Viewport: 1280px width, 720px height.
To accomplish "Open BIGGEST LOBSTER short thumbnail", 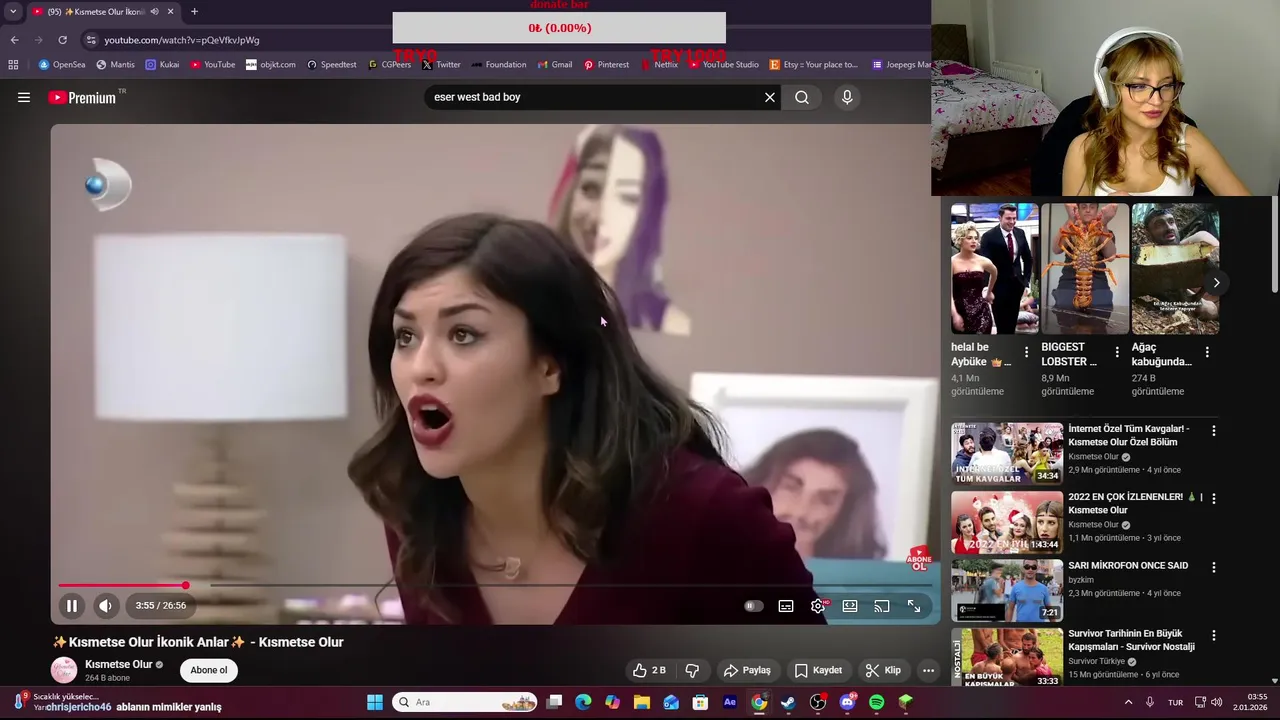I will 1085,269.
